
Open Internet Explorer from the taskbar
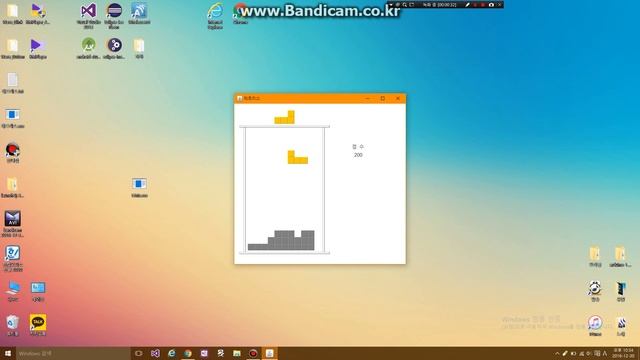(x=171, y=353)
